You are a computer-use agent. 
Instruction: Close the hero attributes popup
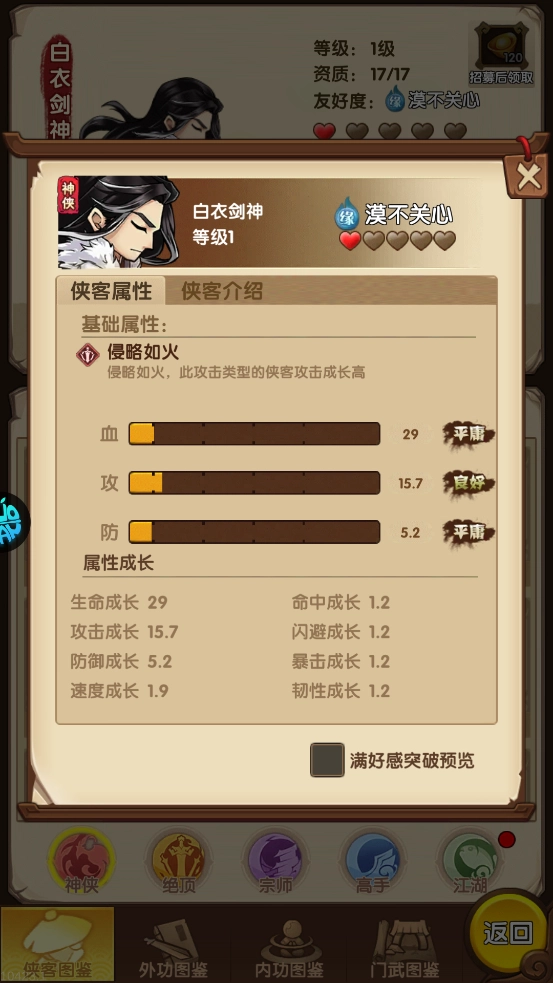tap(528, 177)
